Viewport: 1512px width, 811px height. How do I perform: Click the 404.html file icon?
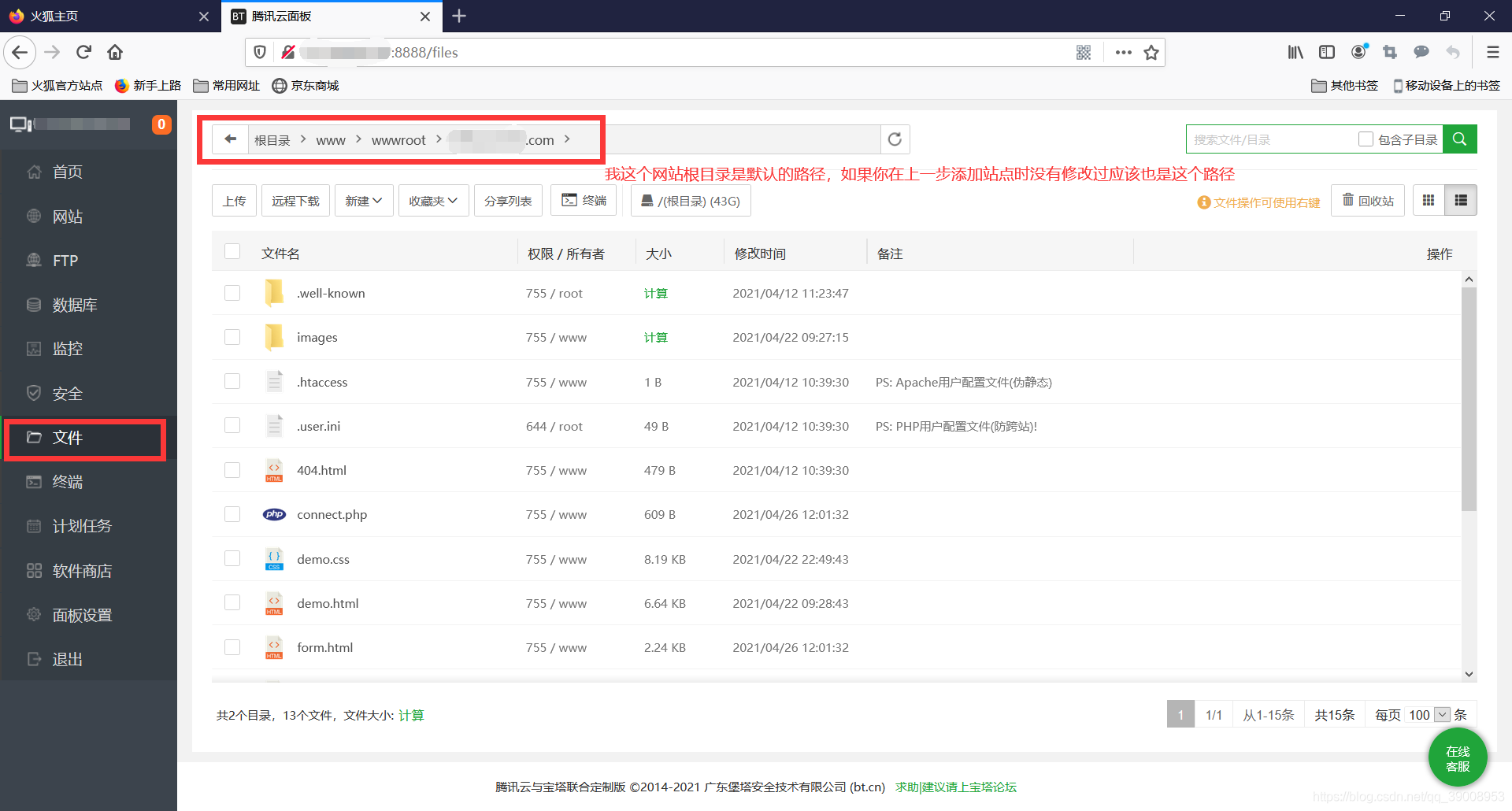pyautogui.click(x=274, y=470)
